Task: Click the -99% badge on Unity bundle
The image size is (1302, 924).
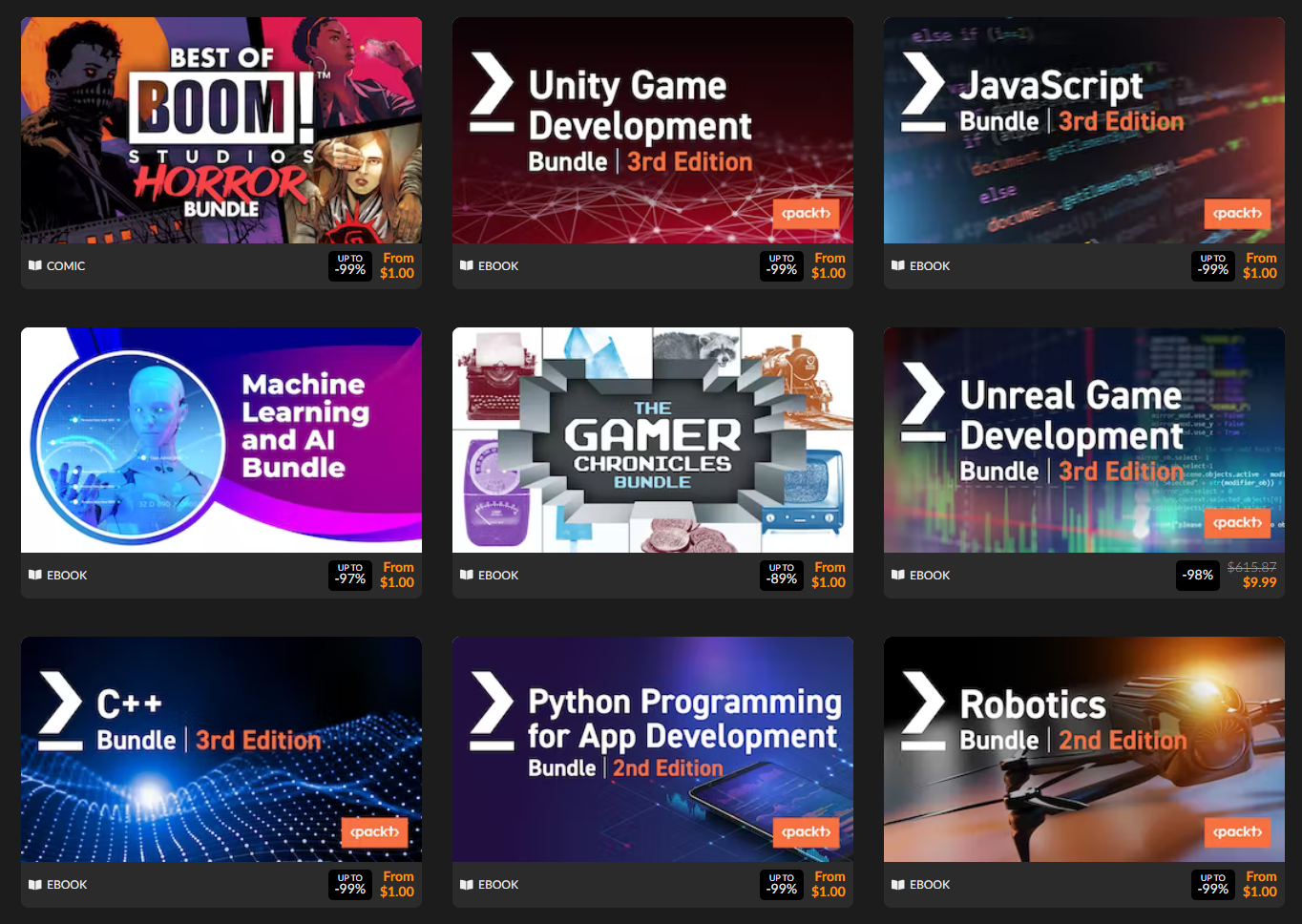Action: (x=782, y=265)
